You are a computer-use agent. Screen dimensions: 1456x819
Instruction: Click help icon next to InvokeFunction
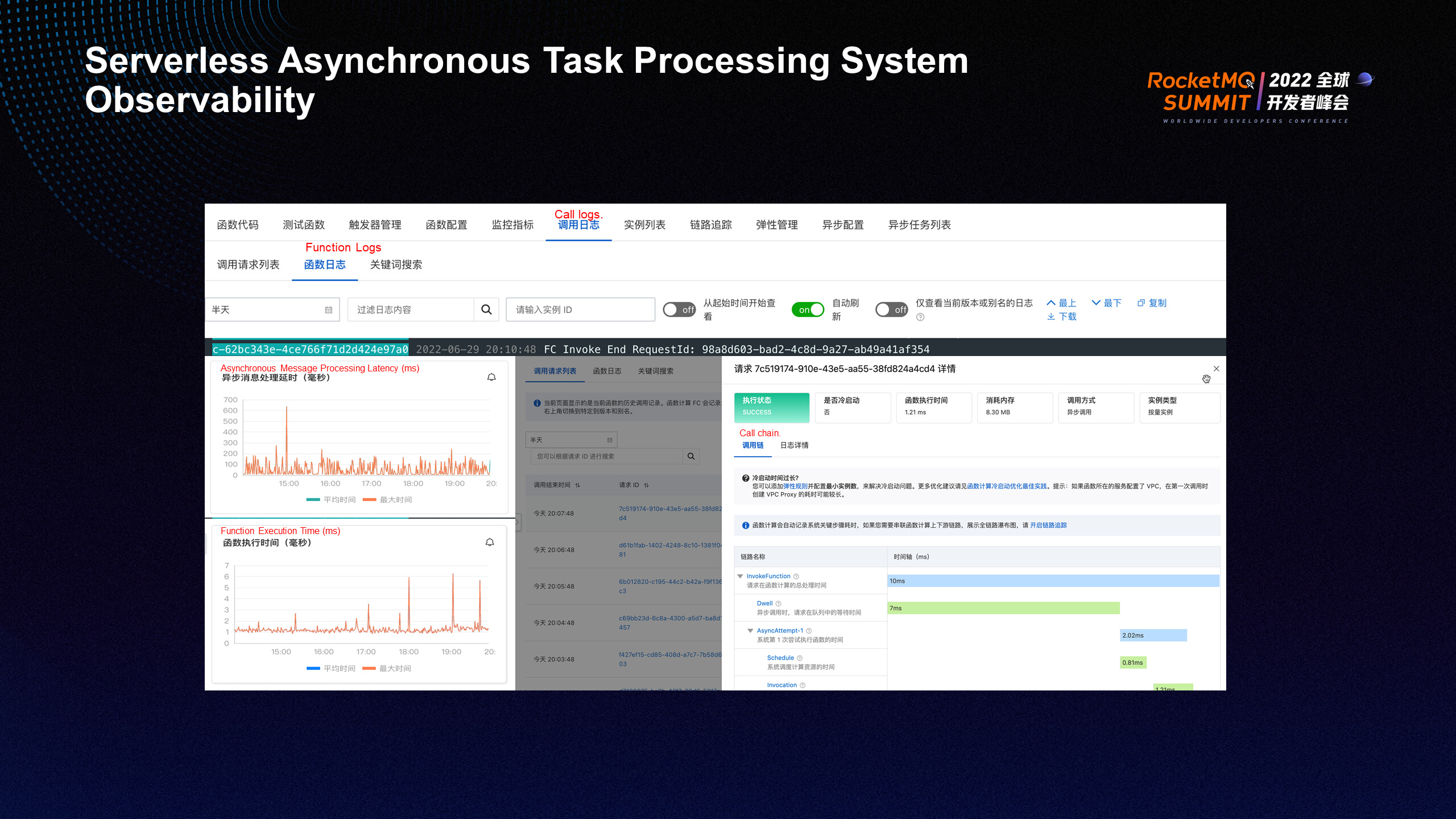coord(796,576)
